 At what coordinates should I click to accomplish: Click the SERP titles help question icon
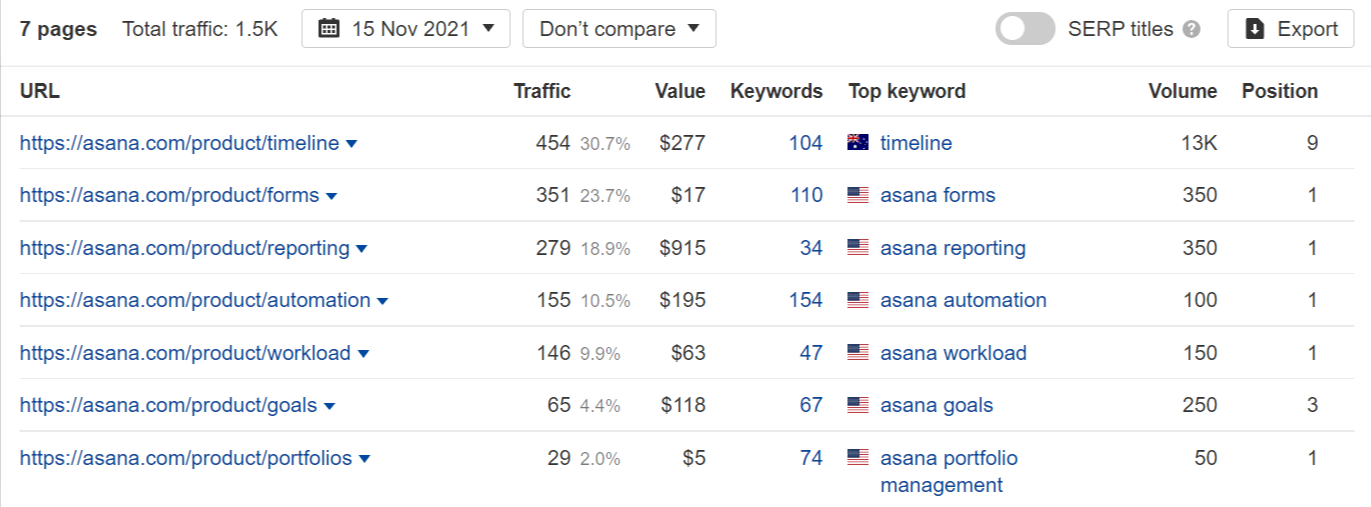coord(1191,30)
